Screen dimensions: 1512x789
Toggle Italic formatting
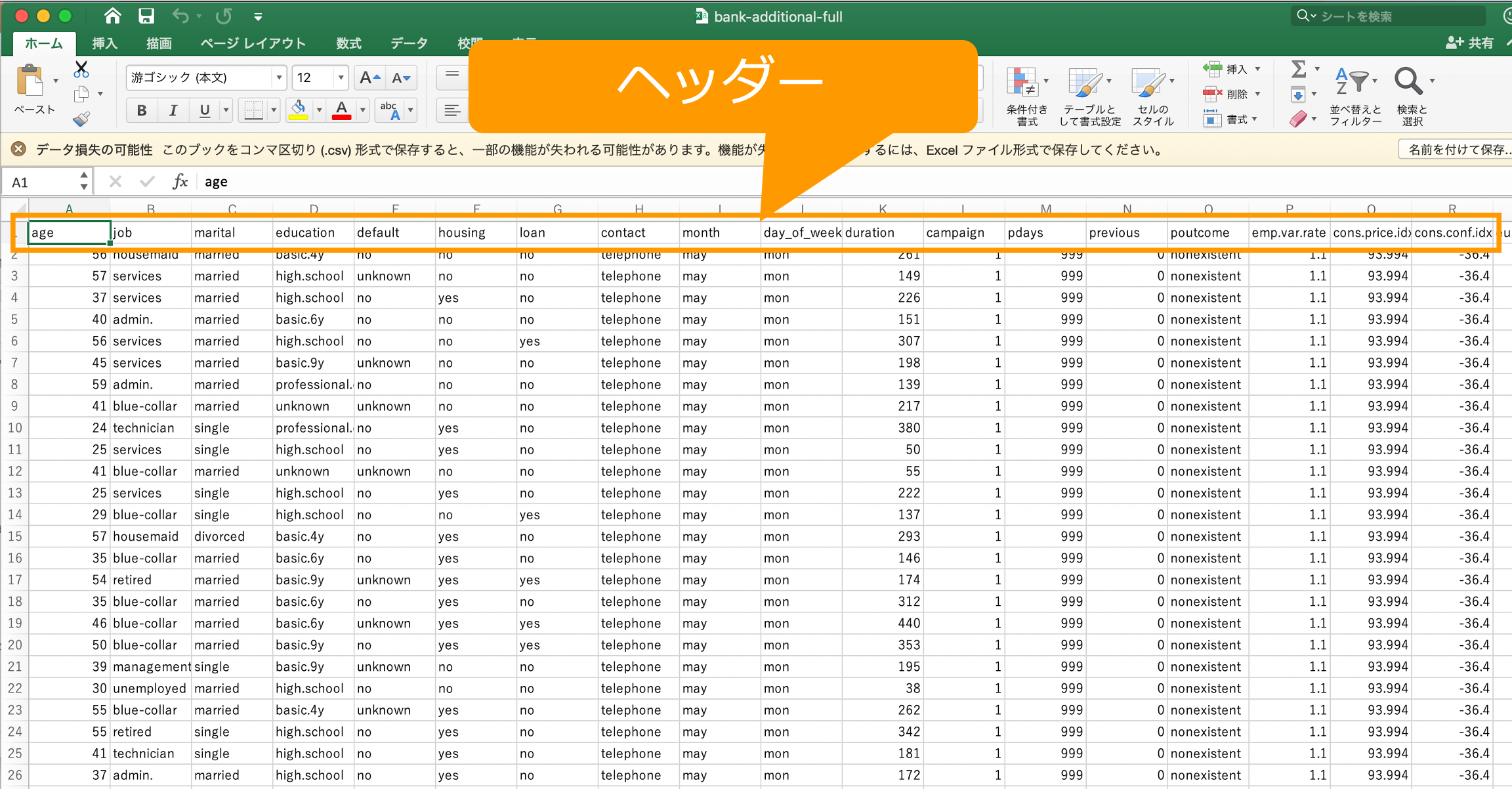pos(173,110)
